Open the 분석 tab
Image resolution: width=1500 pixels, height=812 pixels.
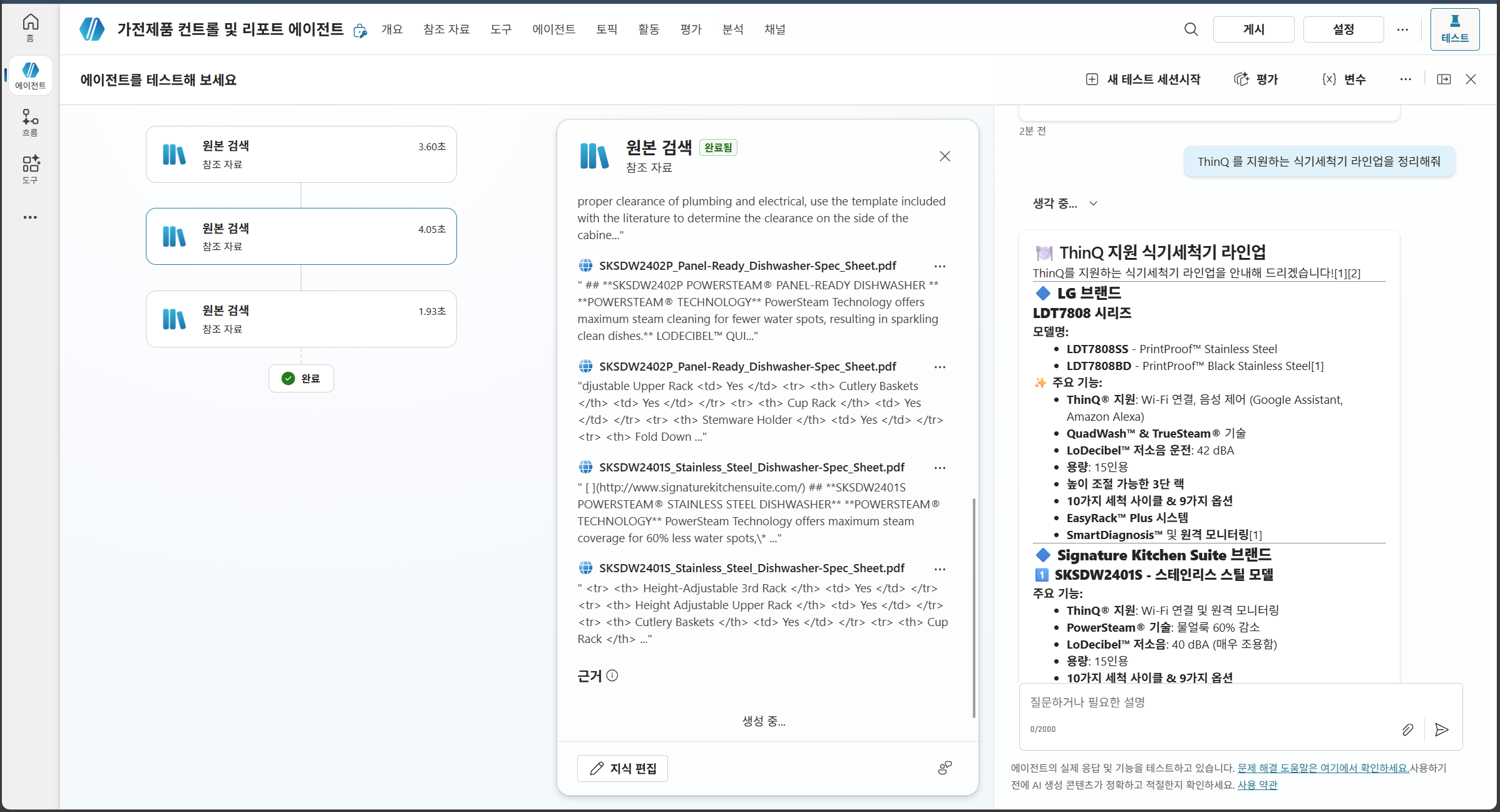tap(732, 29)
